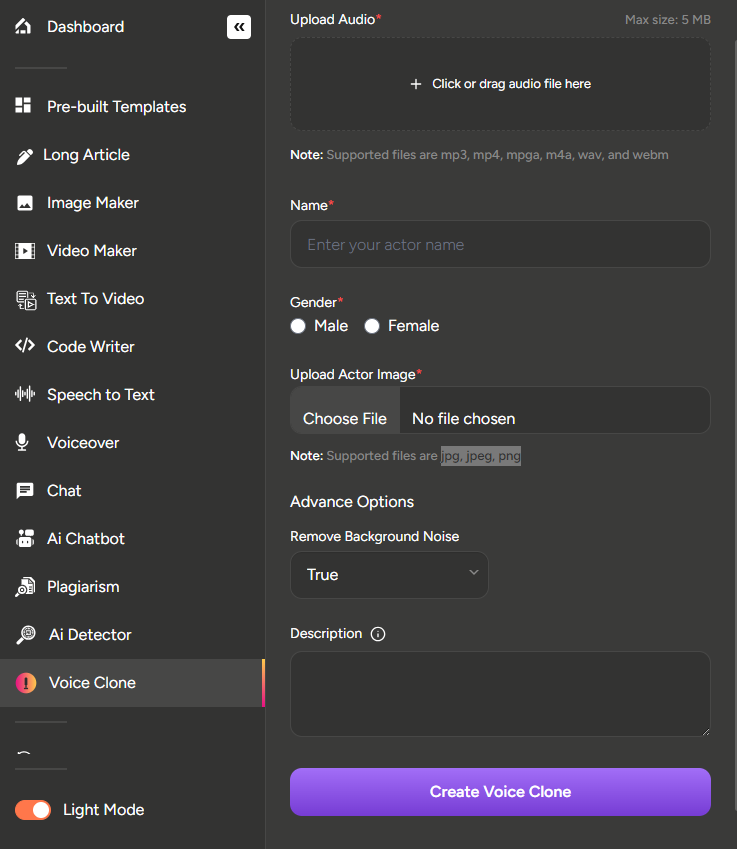
Task: Open the Ai Chatbot menu item
Action: click(x=86, y=539)
